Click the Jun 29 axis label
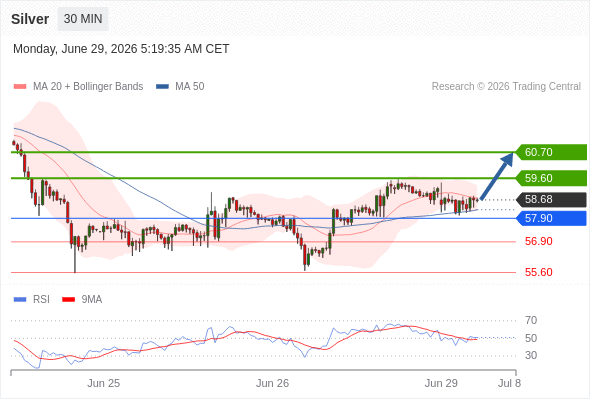Image resolution: width=590 pixels, height=400 pixels. coord(441,383)
